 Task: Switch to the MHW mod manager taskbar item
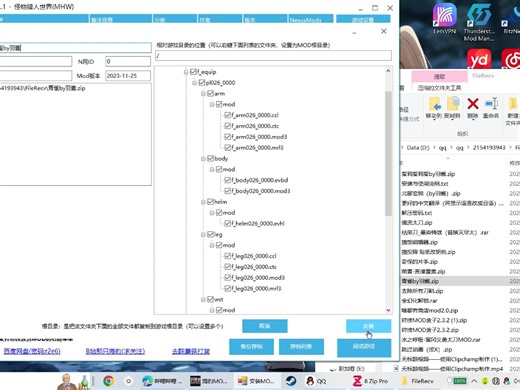click(208, 381)
